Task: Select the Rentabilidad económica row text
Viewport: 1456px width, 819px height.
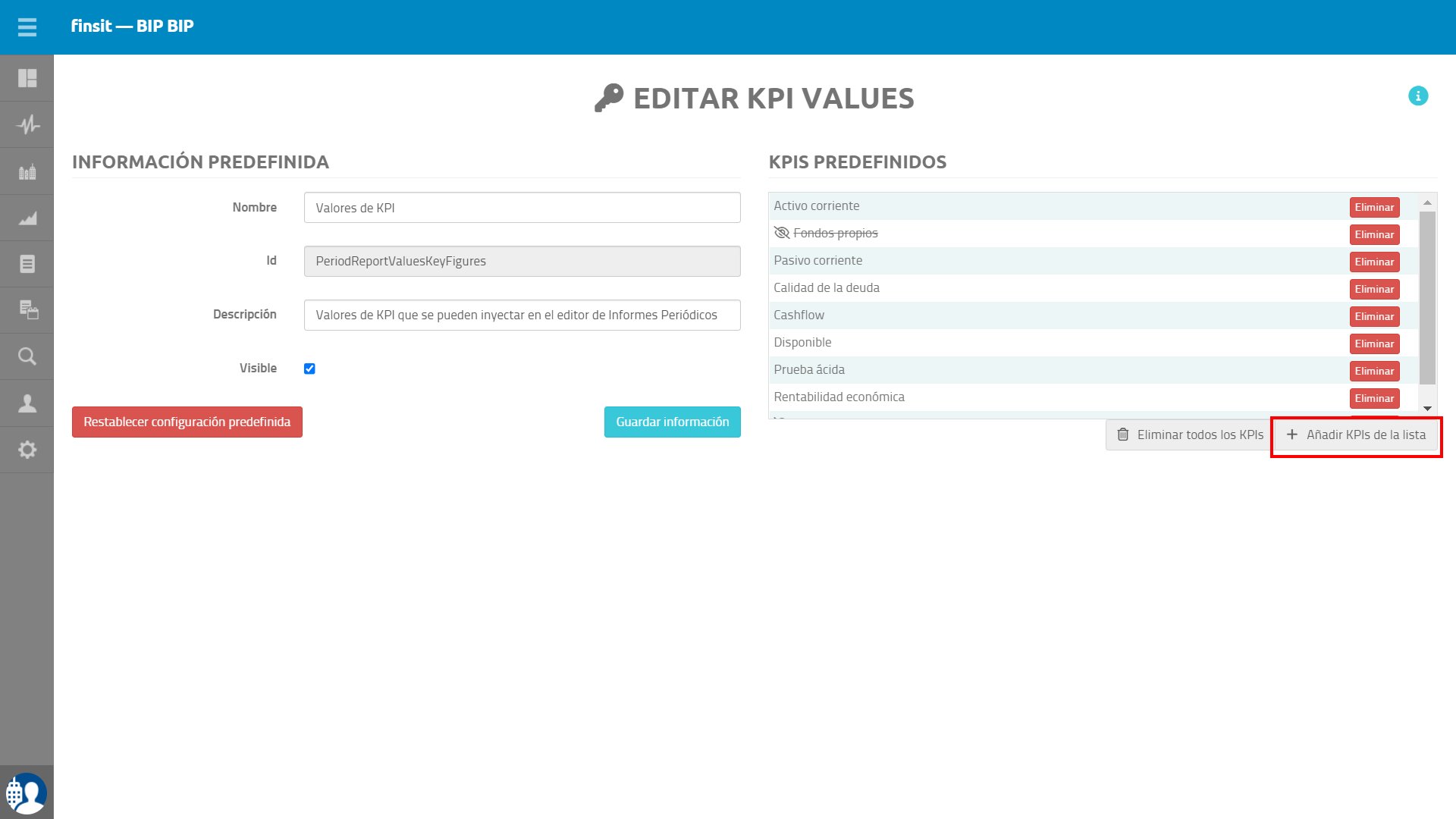Action: [x=839, y=397]
